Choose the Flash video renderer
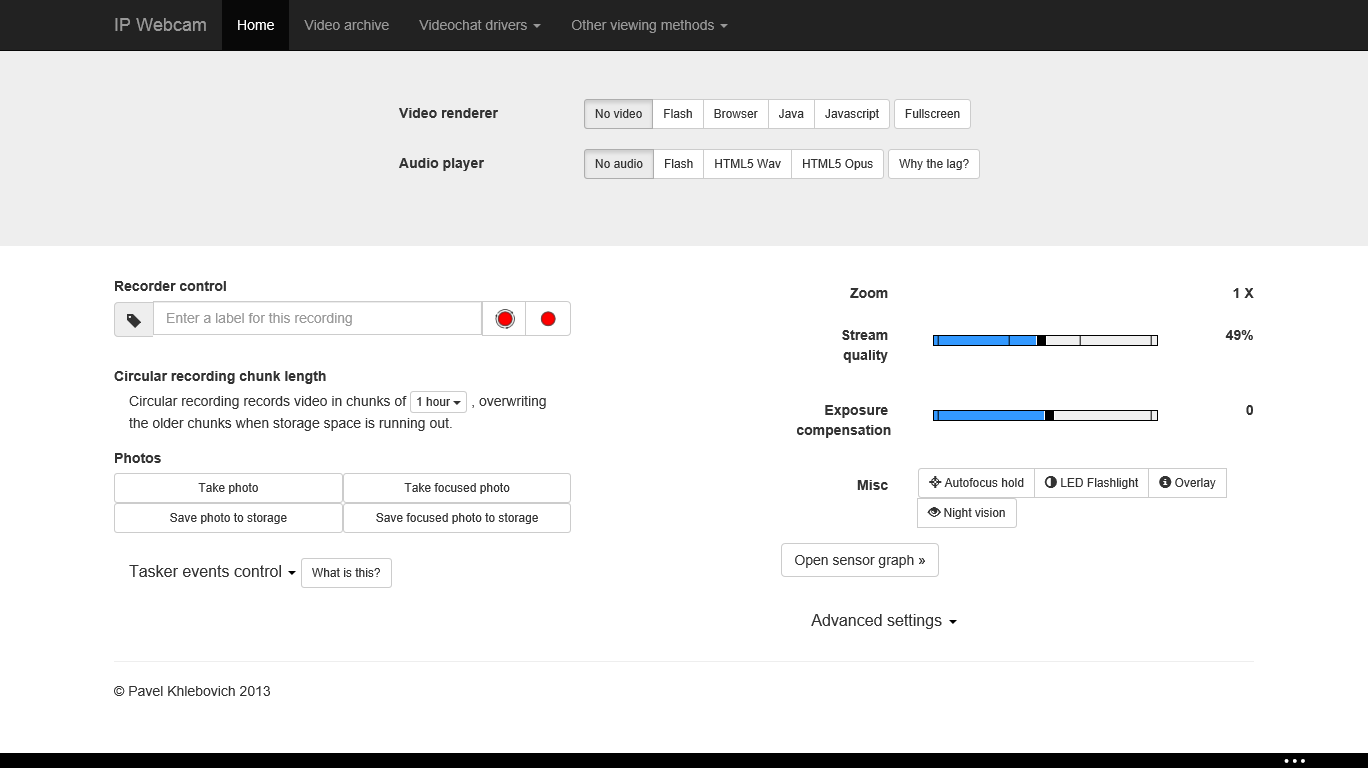Viewport: 1368px width, 768px height. pos(678,114)
